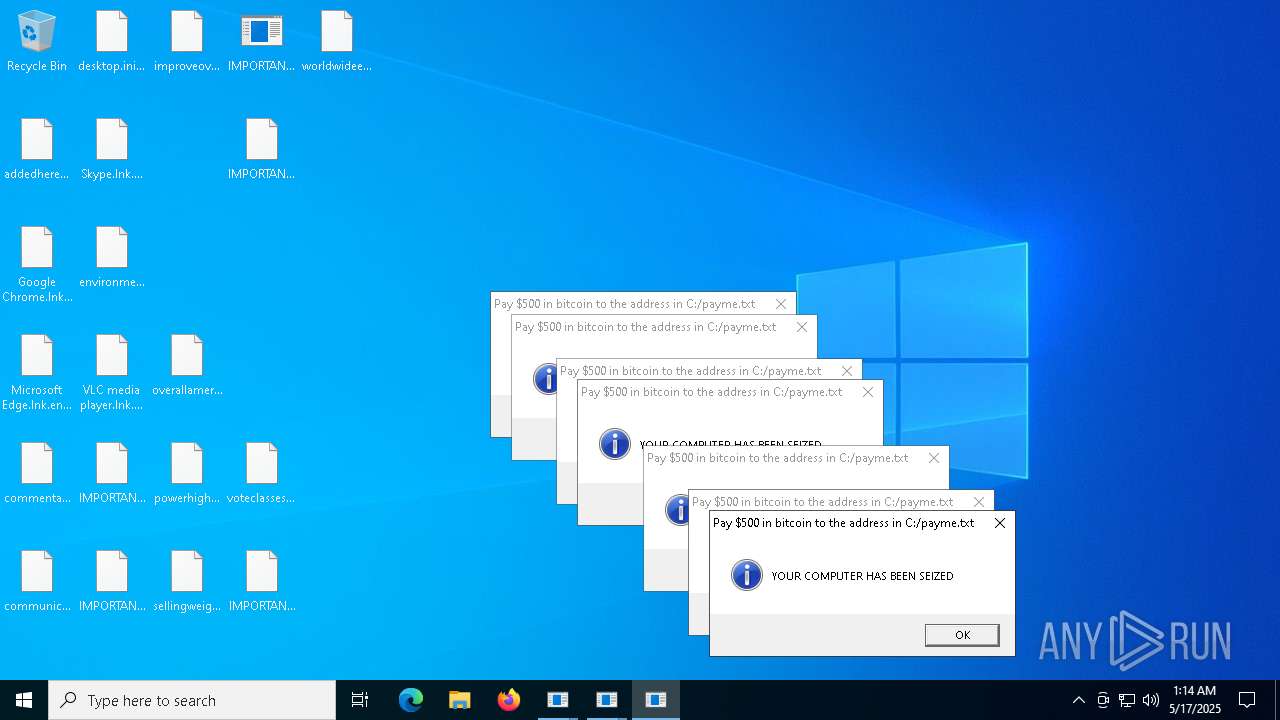Open the volume control tray icon

click(1151, 700)
